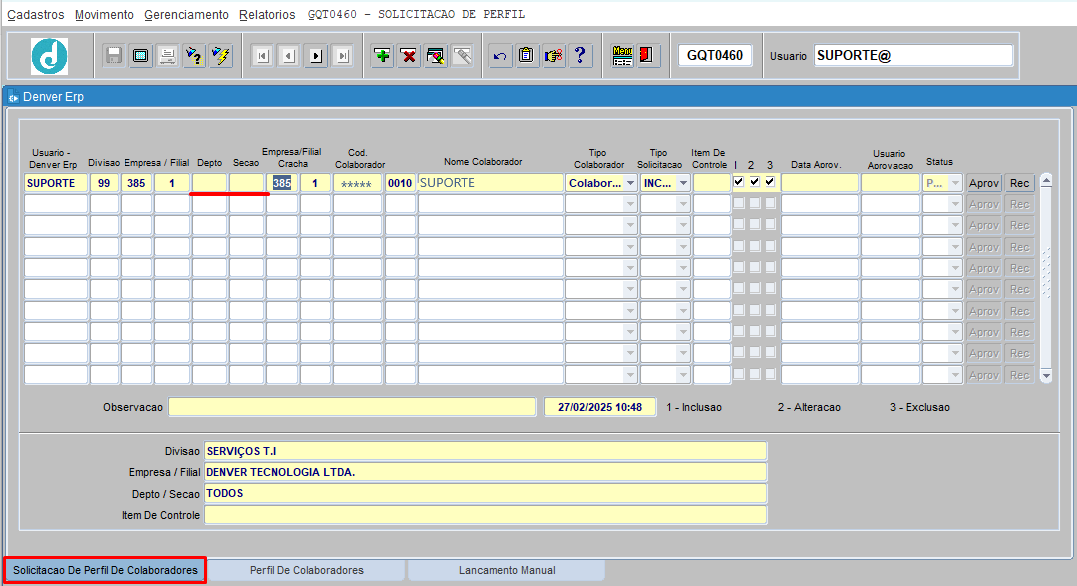Open the Tipo Solicitacao dropdown showing INC...
The image size is (1077, 586).
[683, 183]
